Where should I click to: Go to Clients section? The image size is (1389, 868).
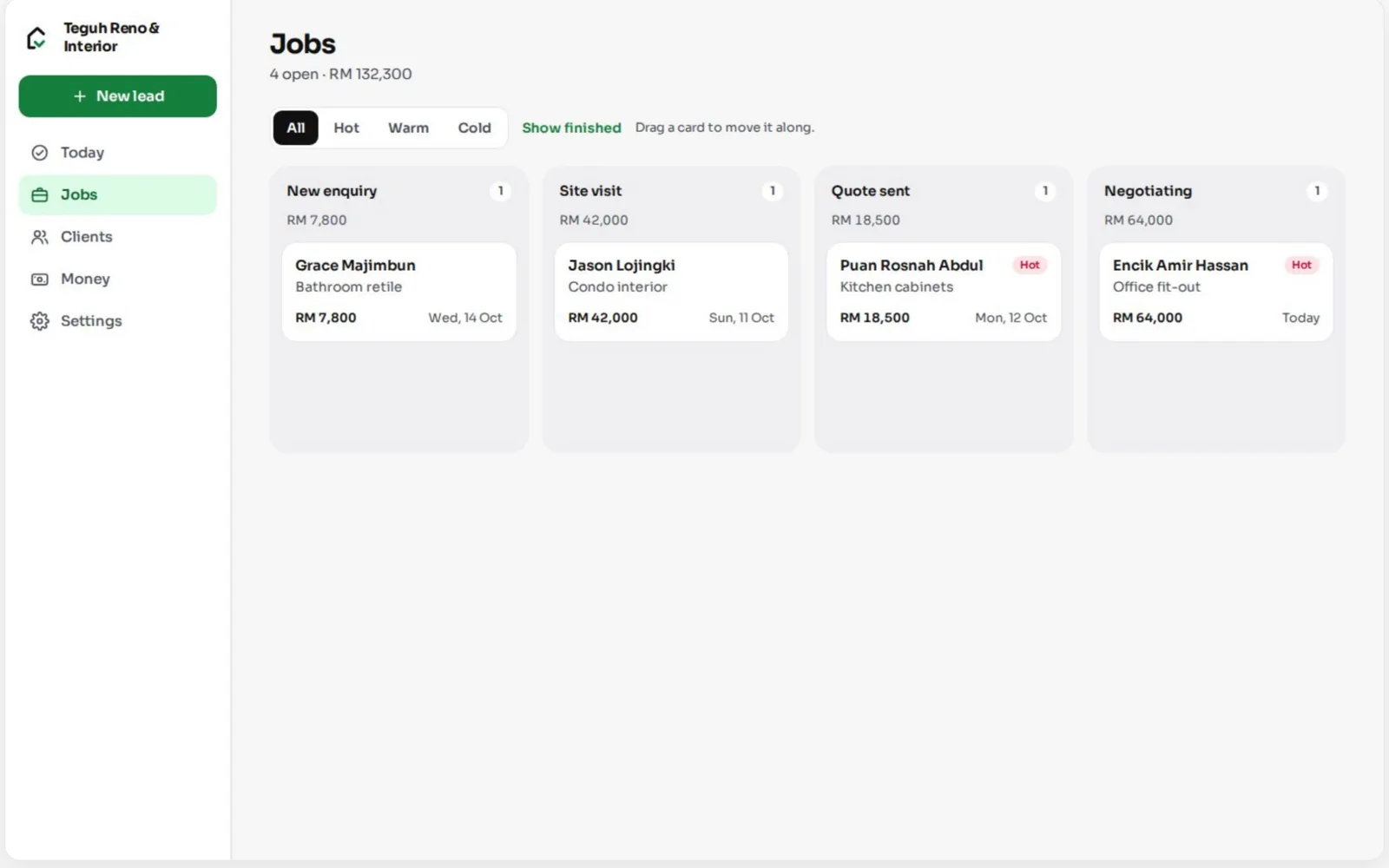(x=118, y=237)
